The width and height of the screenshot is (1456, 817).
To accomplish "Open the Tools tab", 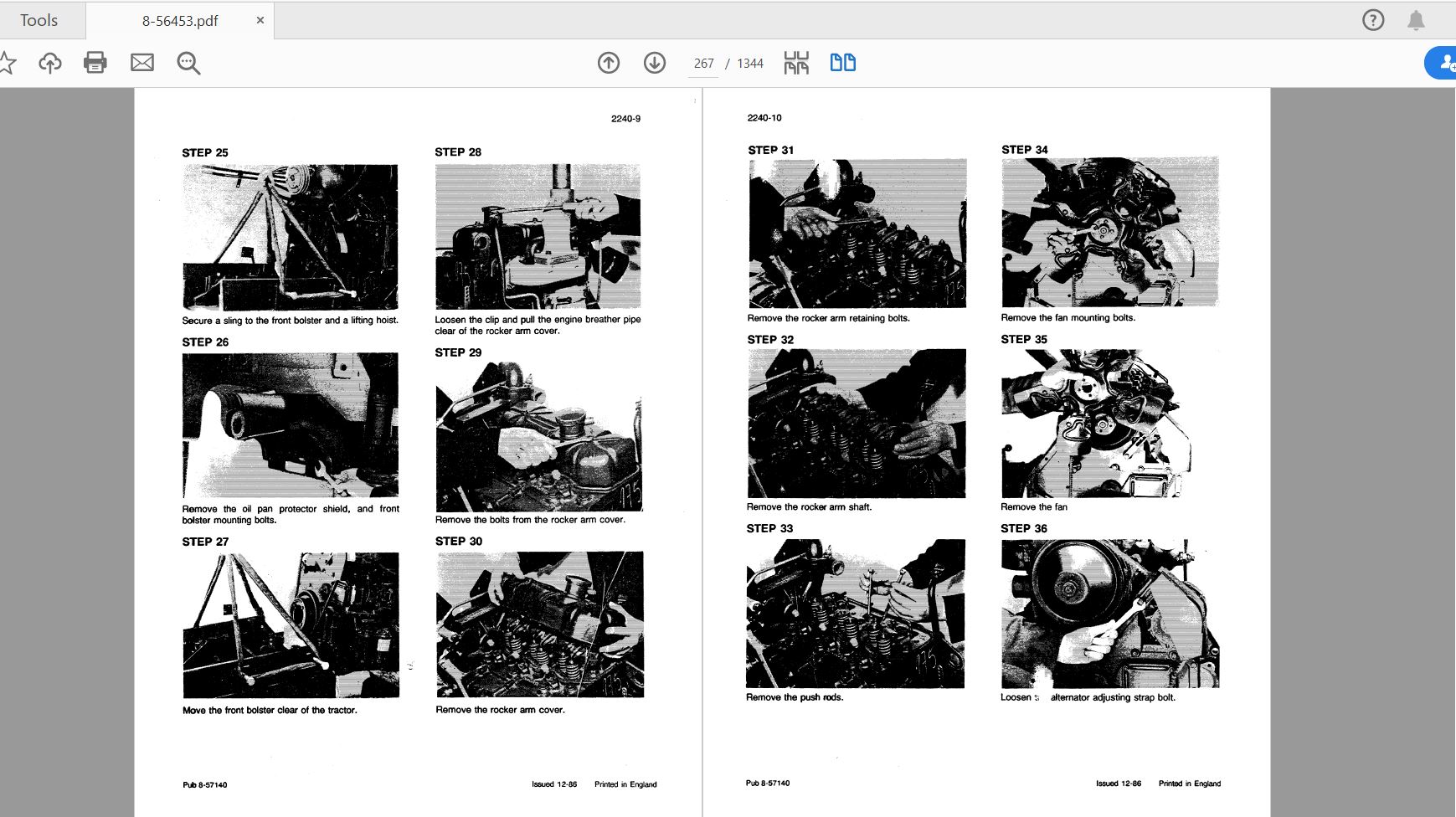I will (39, 20).
